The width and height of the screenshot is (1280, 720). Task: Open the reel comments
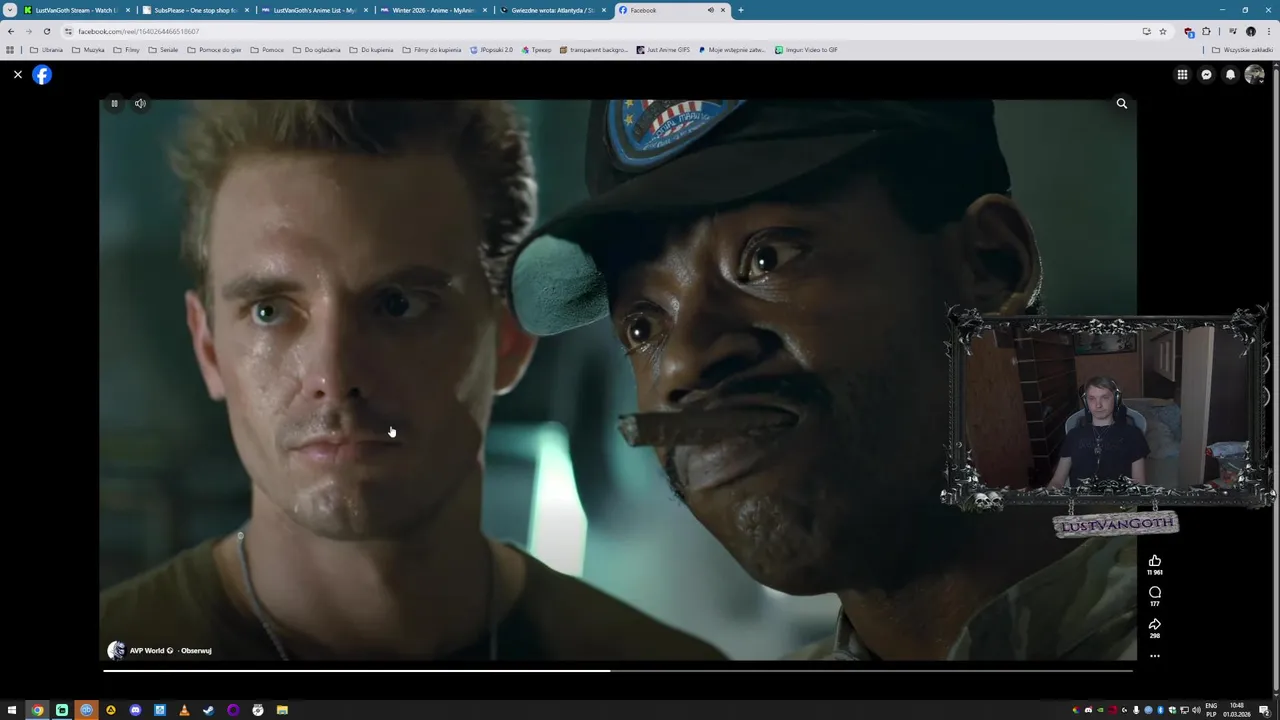pos(1155,592)
